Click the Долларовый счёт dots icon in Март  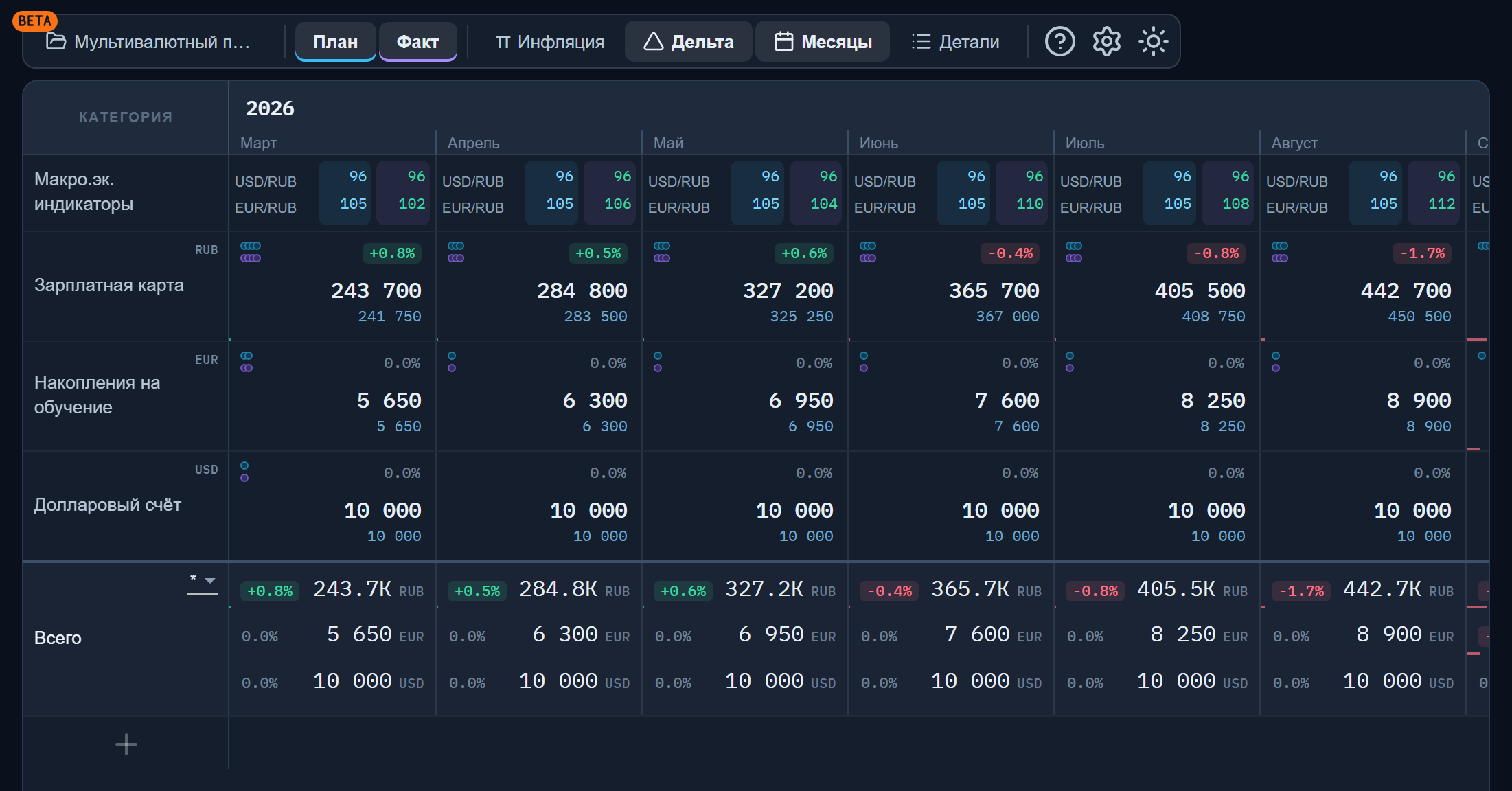[x=244, y=472]
